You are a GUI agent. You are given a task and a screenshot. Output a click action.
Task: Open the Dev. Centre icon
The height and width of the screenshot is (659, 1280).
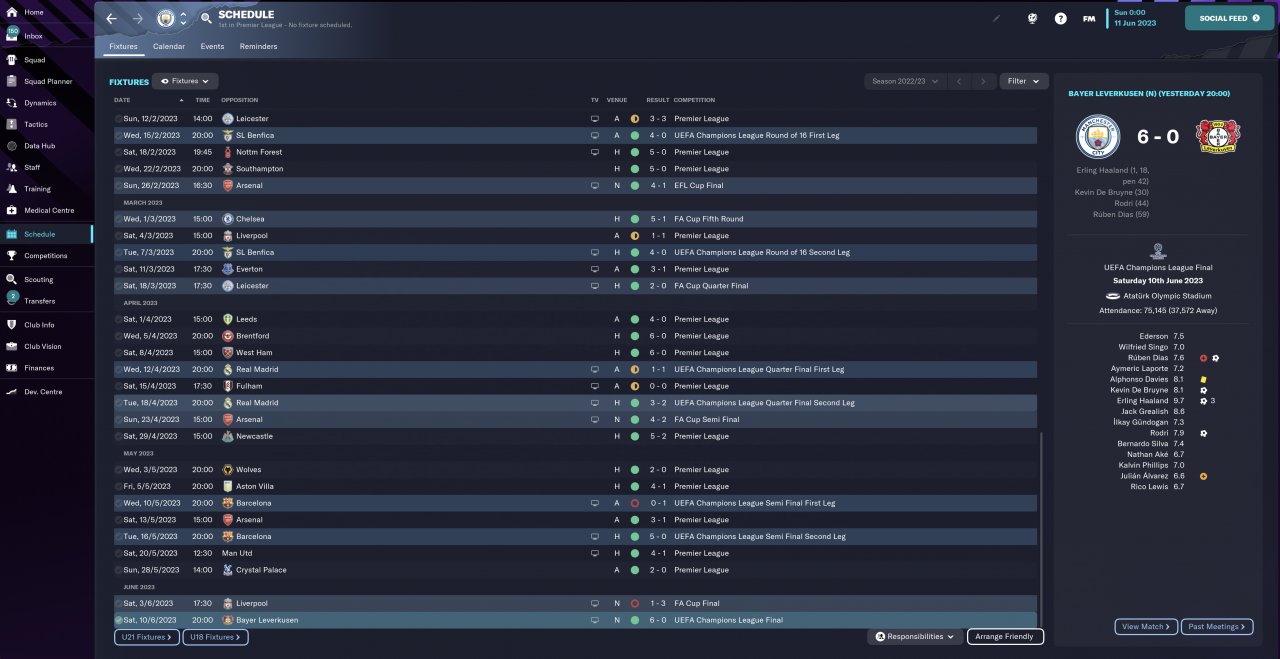coord(12,392)
